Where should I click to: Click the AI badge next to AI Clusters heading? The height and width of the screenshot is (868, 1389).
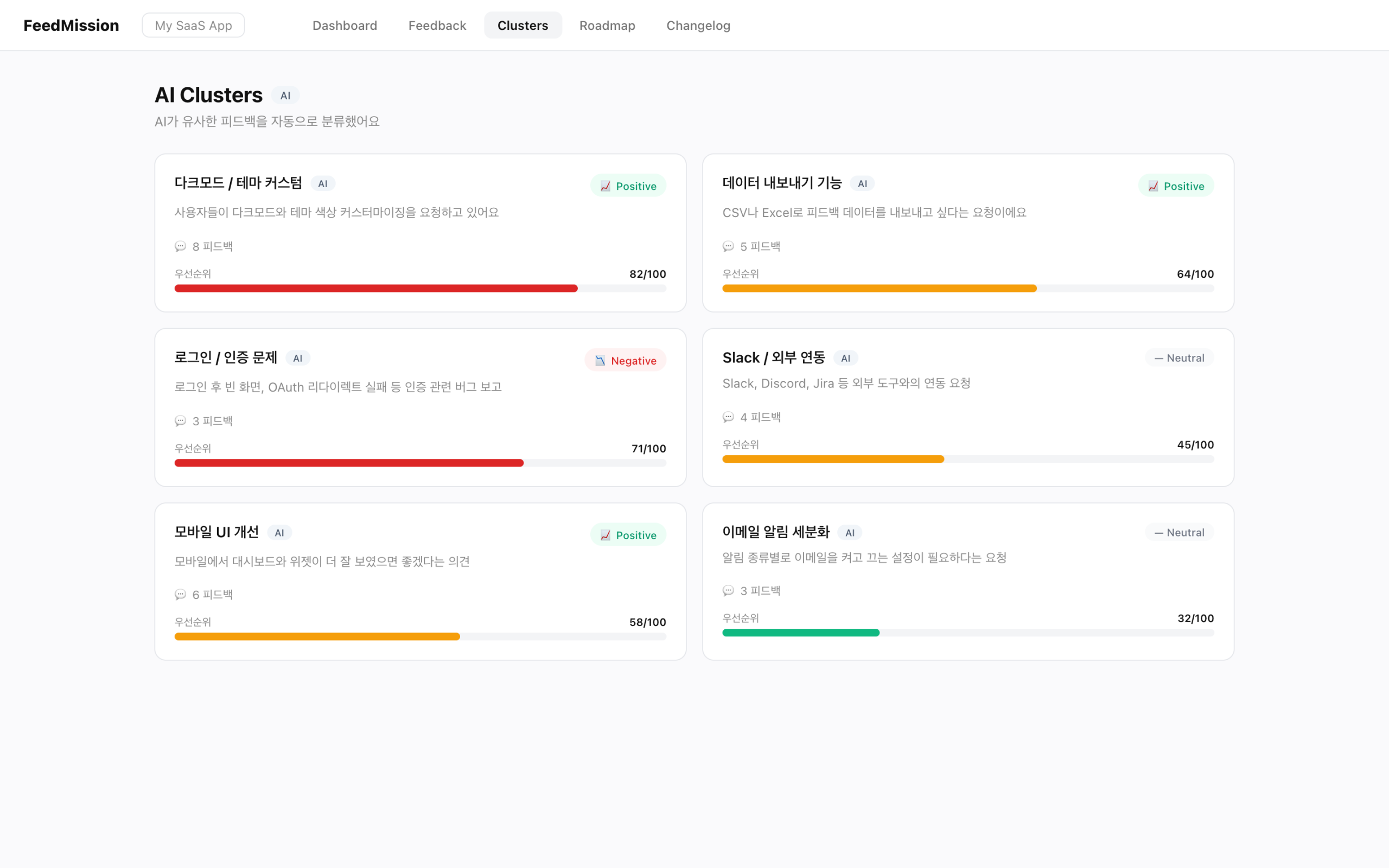[x=286, y=95]
